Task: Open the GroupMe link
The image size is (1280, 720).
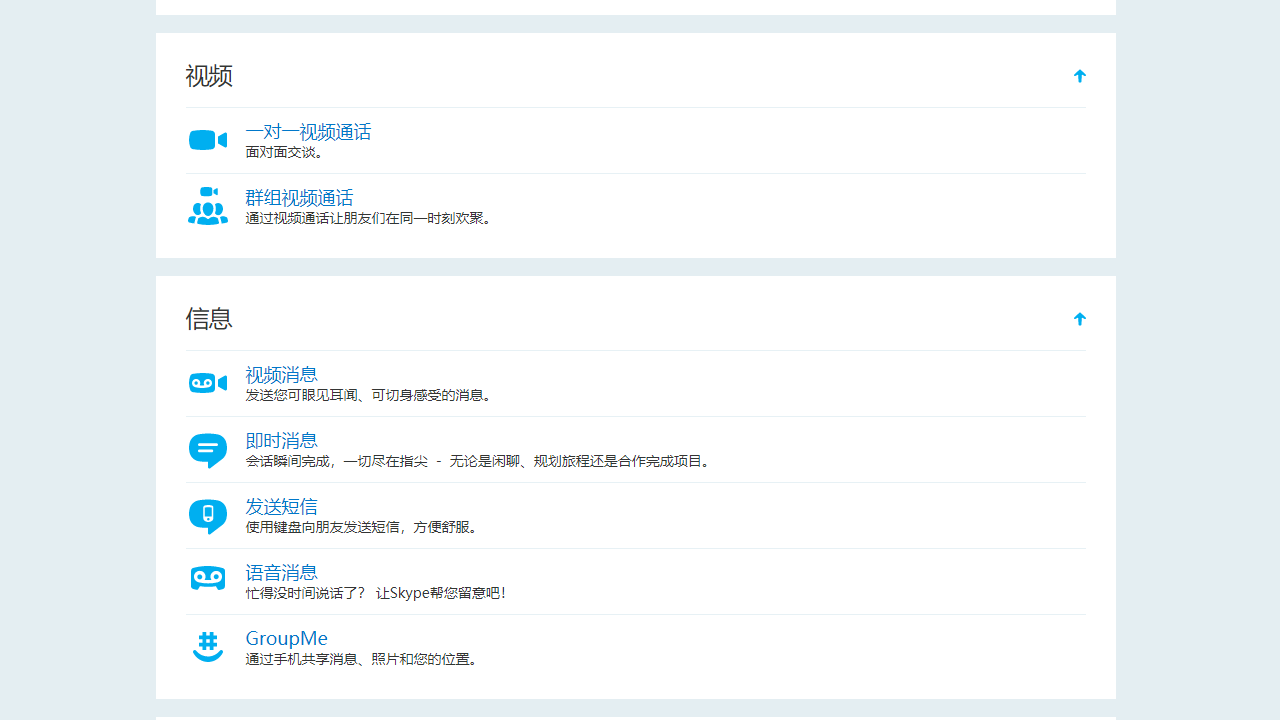Action: [286, 638]
